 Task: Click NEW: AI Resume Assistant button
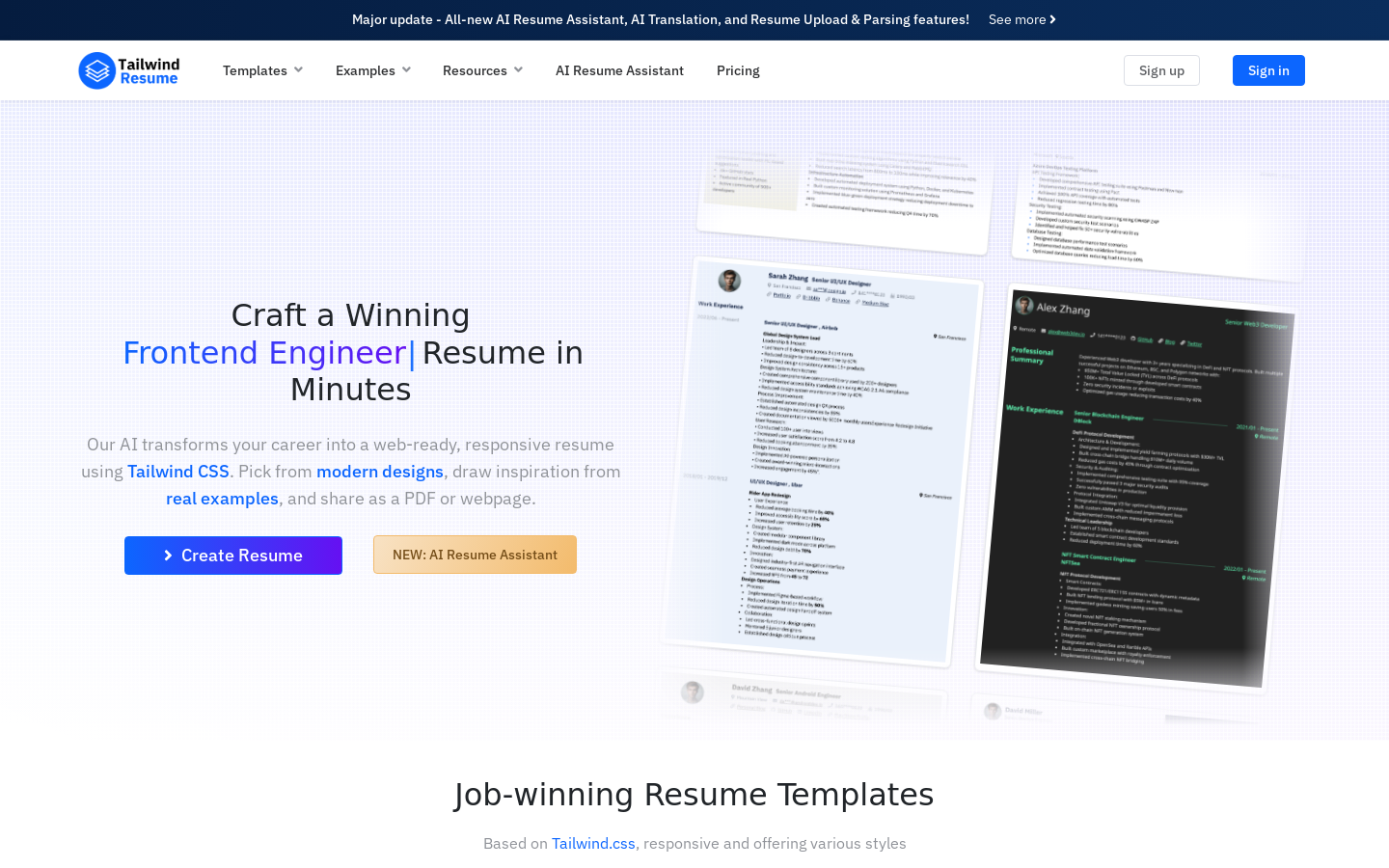point(475,555)
